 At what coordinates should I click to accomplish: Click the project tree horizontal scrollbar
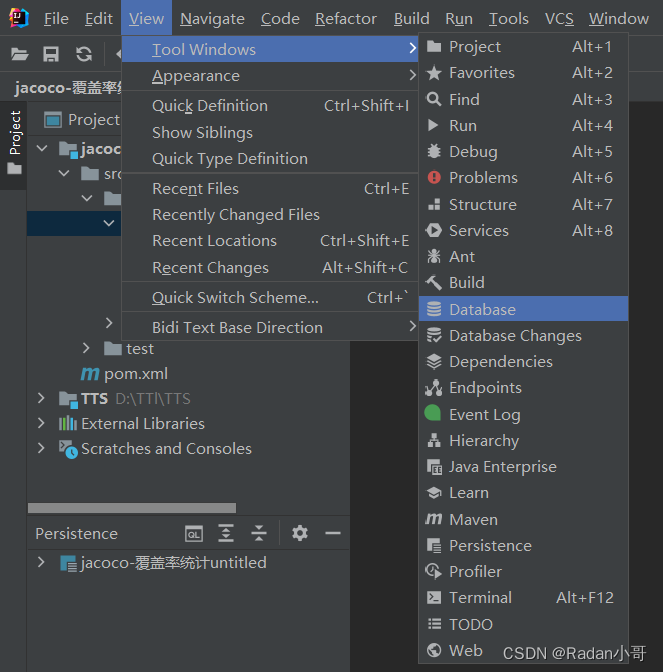(x=132, y=508)
